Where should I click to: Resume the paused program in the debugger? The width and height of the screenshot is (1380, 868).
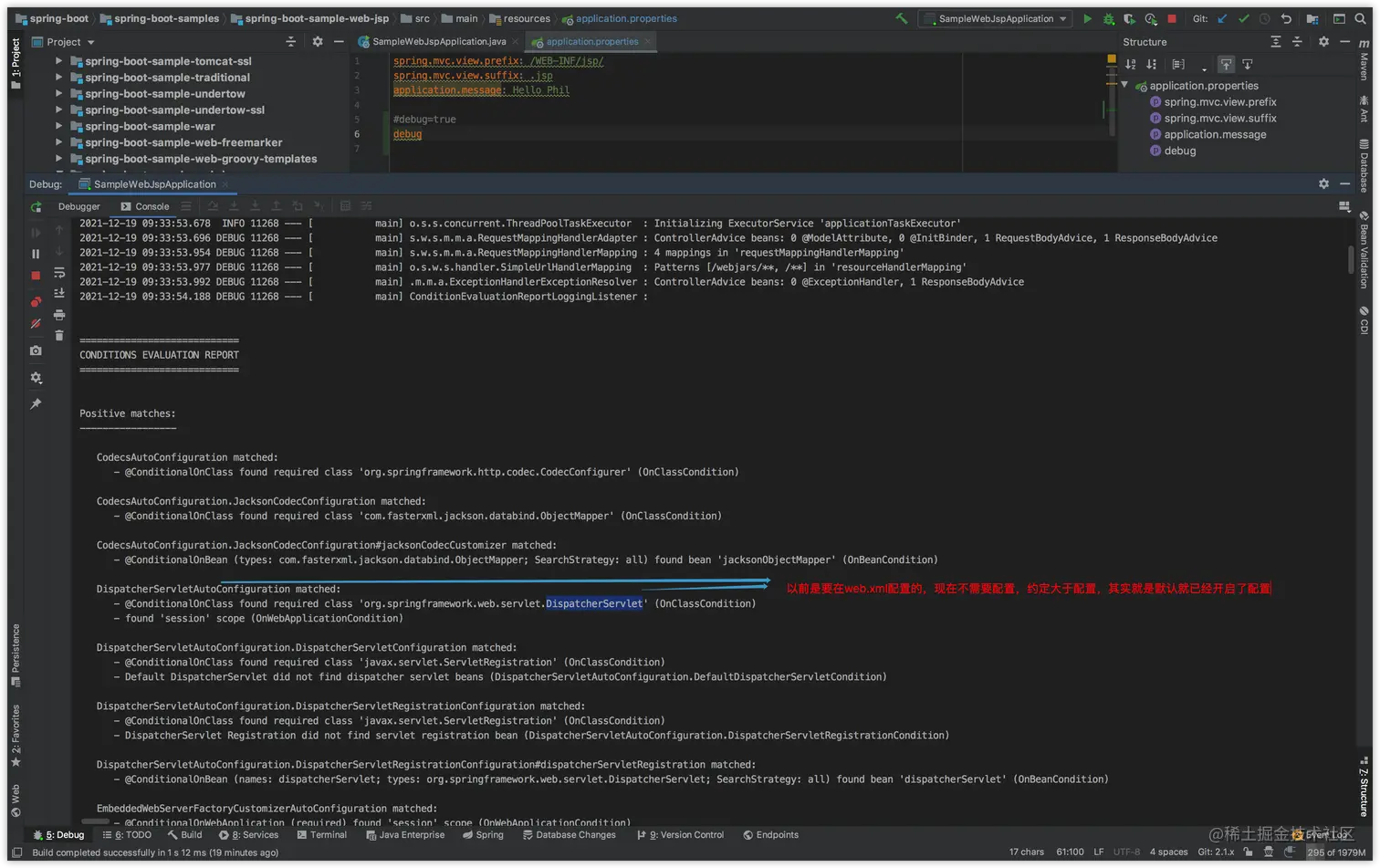pyautogui.click(x=35, y=231)
